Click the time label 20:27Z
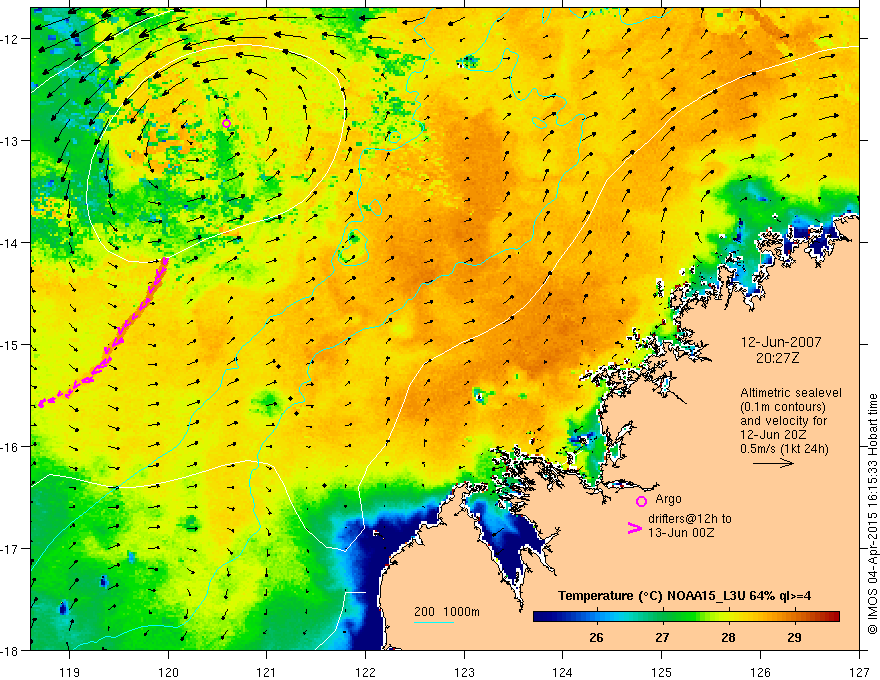Screen dimensions: 880x680 pyautogui.click(x=777, y=357)
